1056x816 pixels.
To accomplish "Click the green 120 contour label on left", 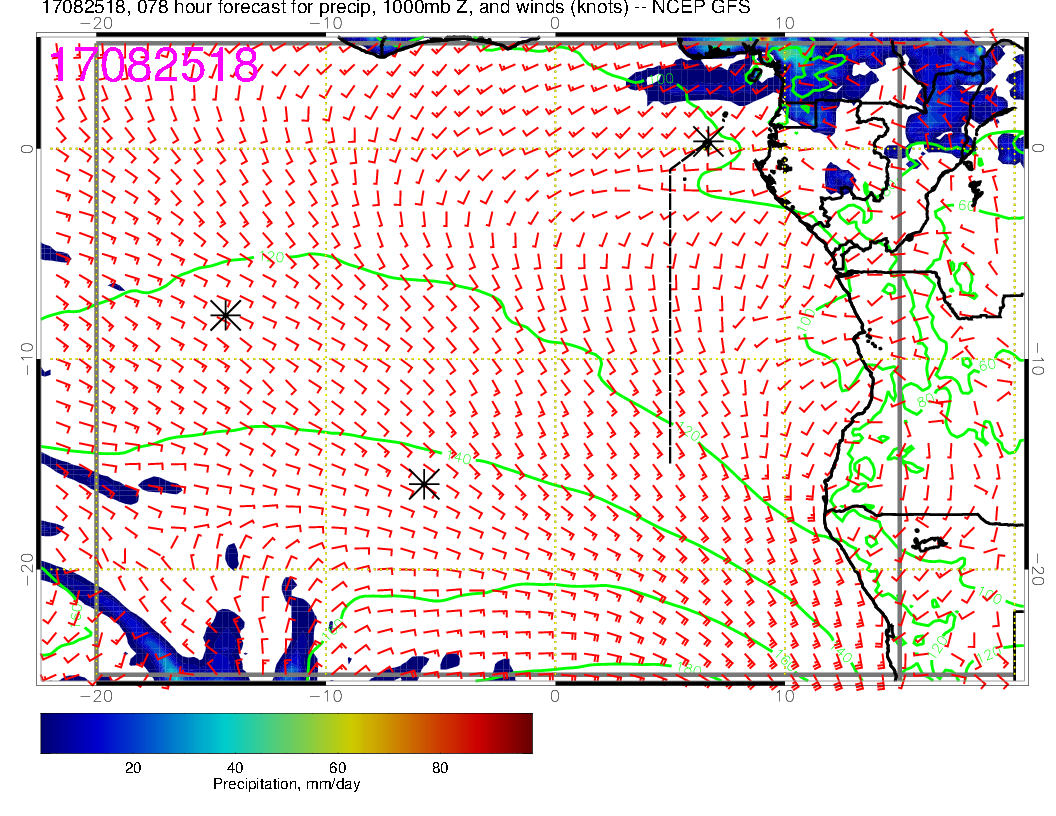I will pos(272,258).
